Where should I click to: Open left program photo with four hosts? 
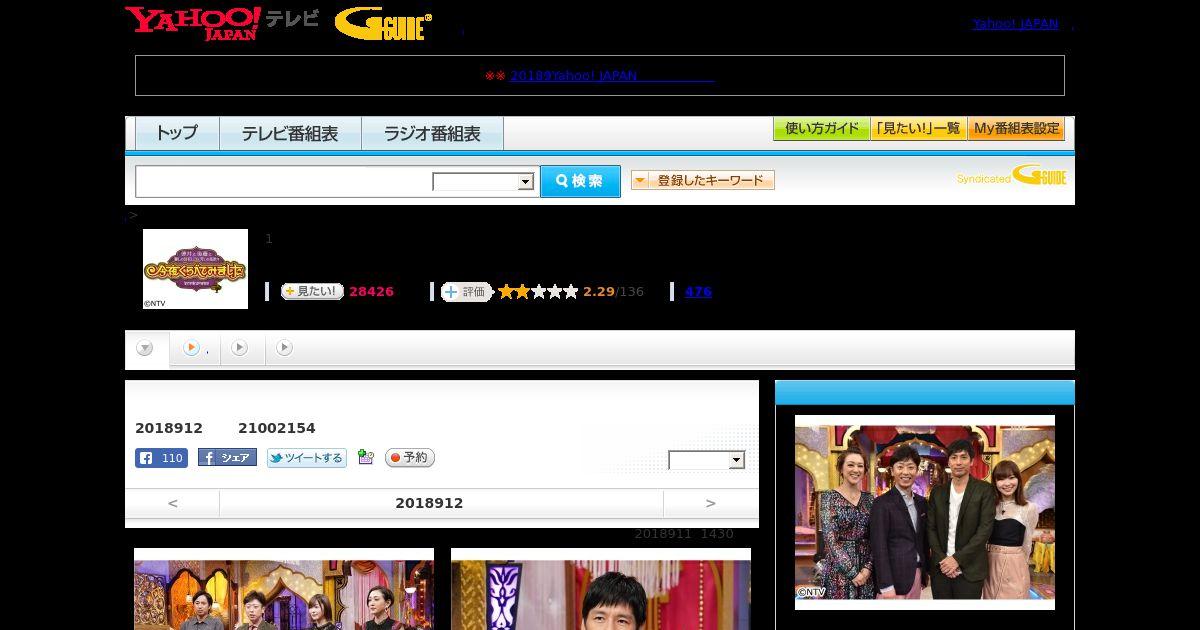click(284, 589)
